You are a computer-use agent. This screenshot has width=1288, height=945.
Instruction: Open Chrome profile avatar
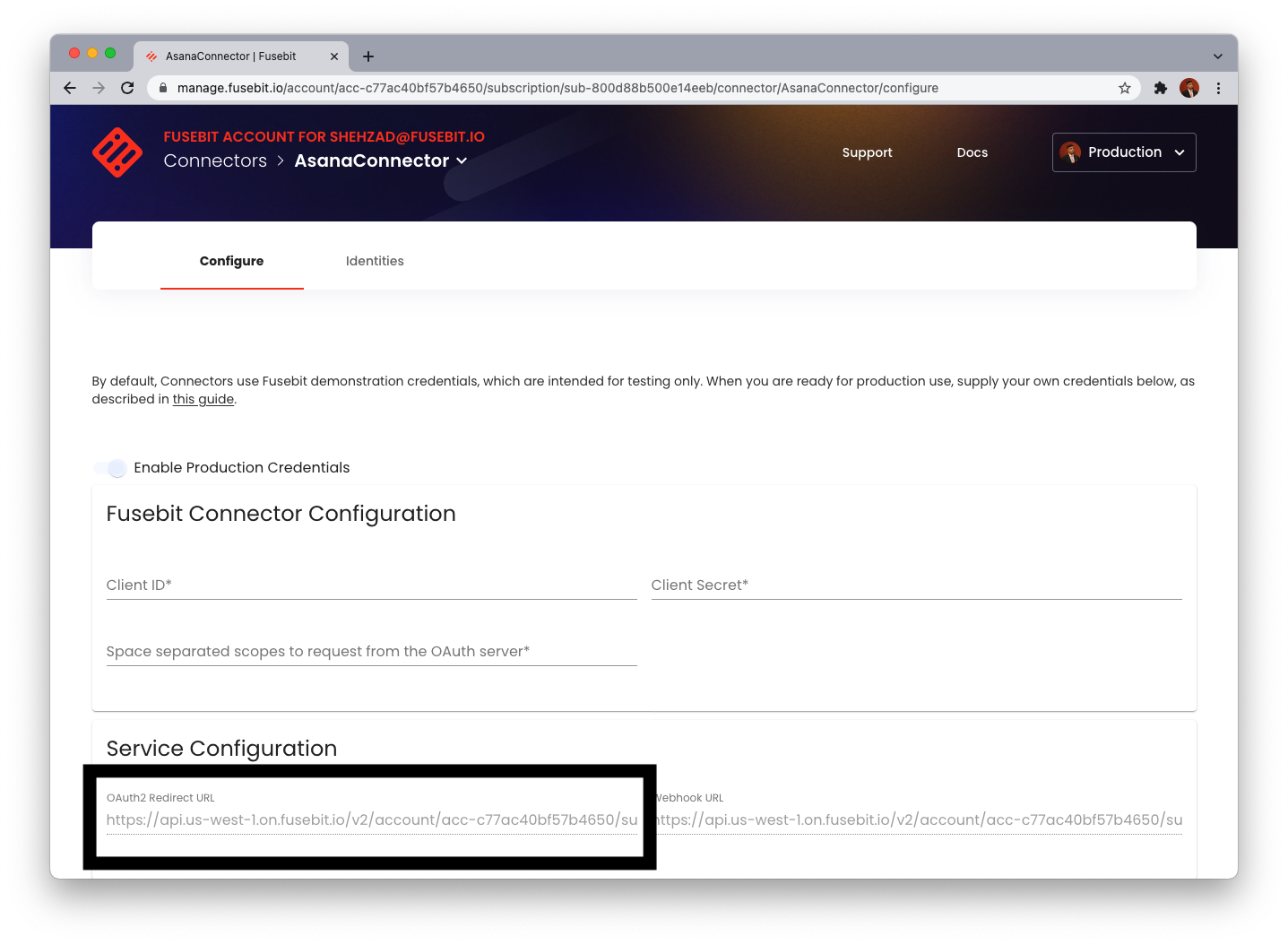coord(1189,88)
